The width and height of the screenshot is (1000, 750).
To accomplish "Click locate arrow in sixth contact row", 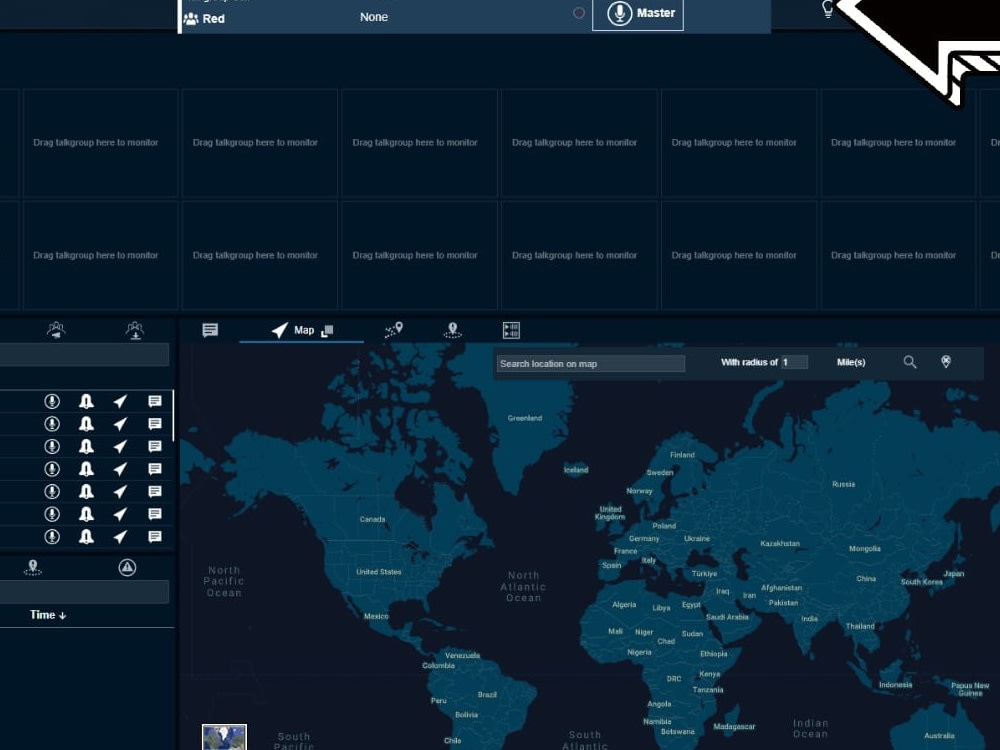I will tap(120, 514).
